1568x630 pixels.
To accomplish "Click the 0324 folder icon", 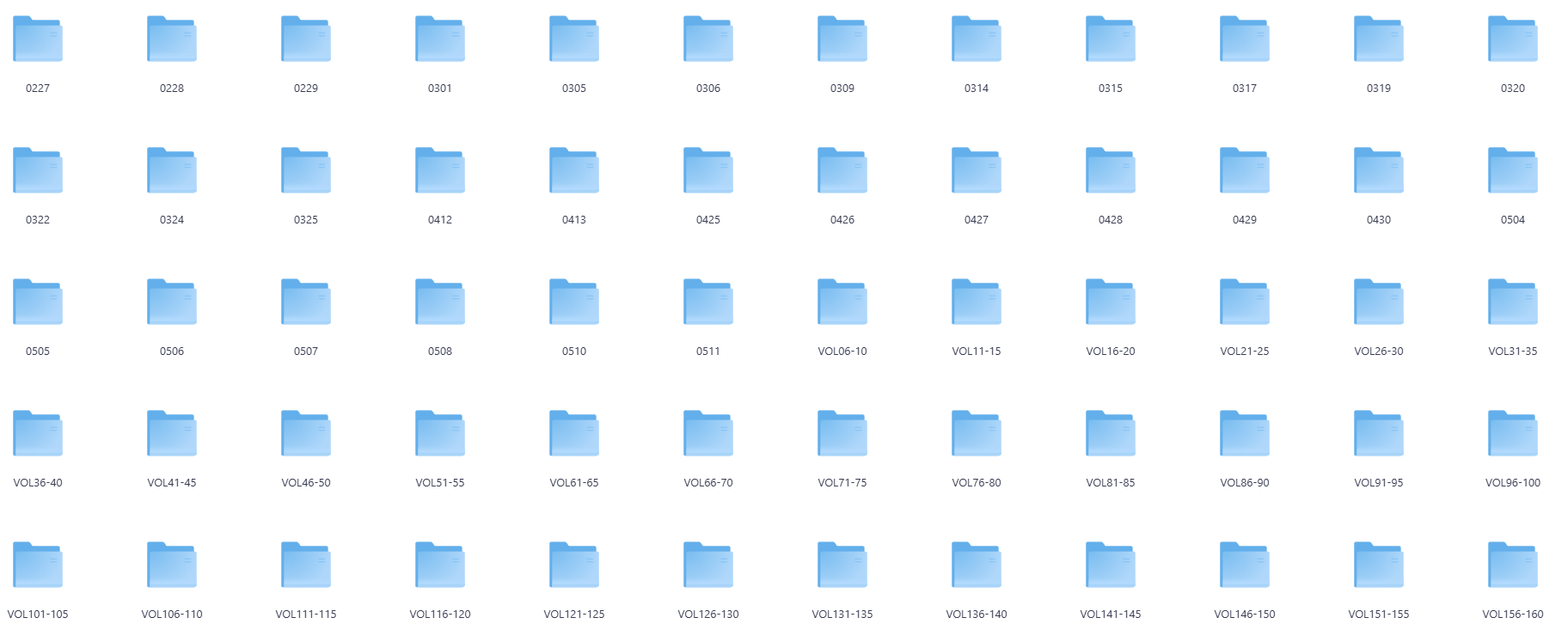I will 172,170.
